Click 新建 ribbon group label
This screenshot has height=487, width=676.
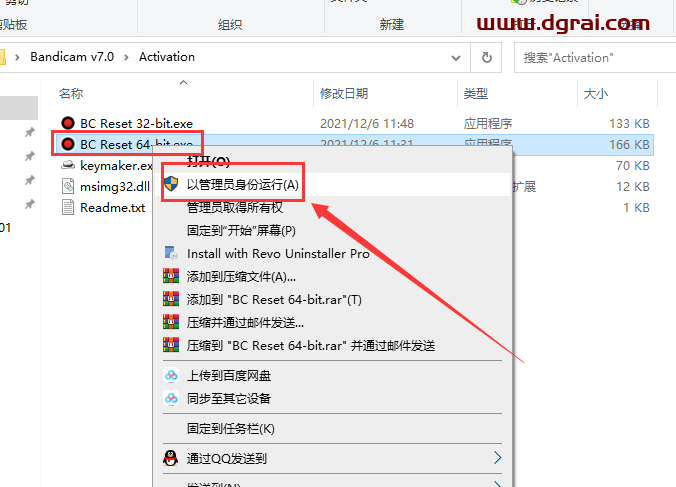click(391, 25)
